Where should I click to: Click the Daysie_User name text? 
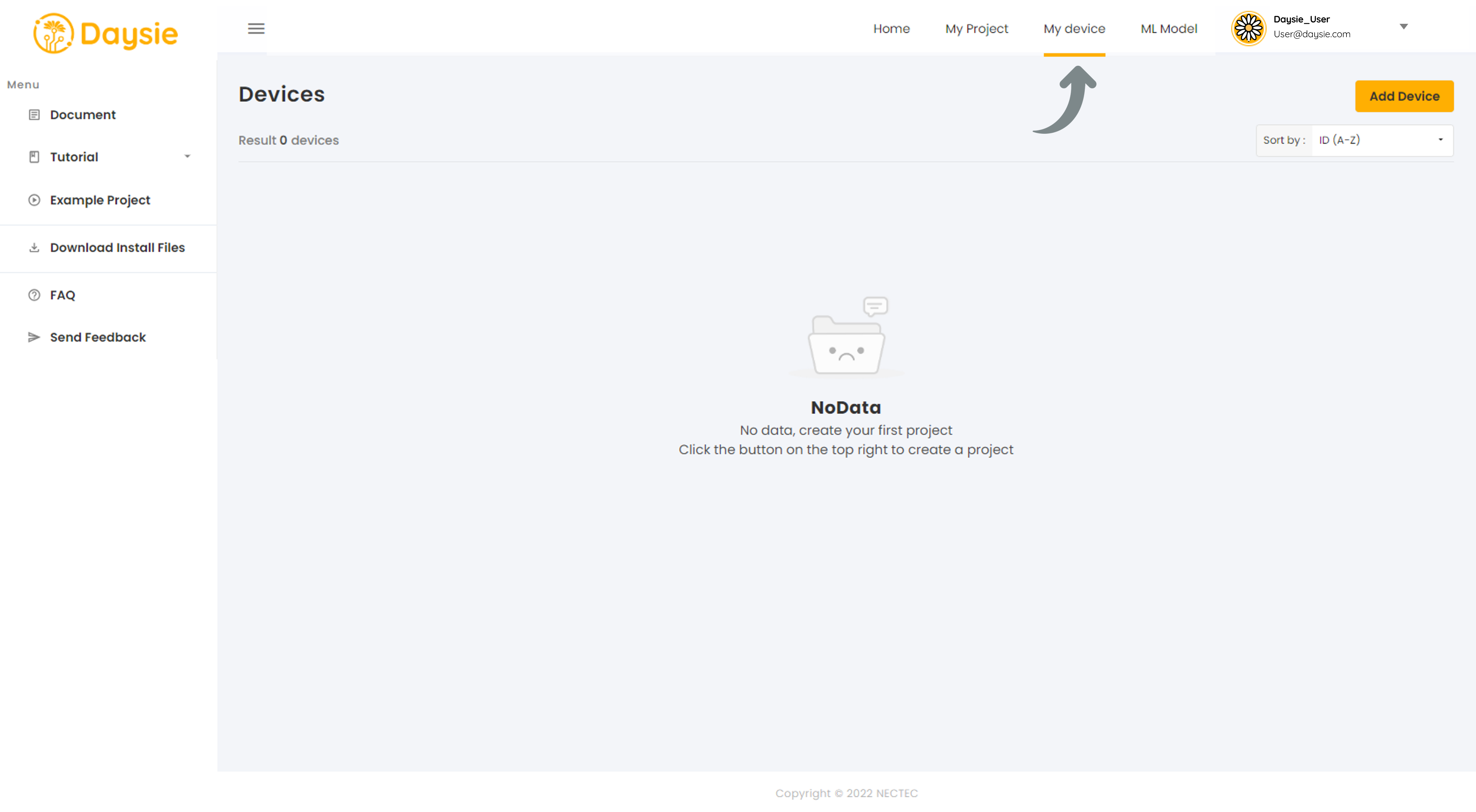point(1301,19)
